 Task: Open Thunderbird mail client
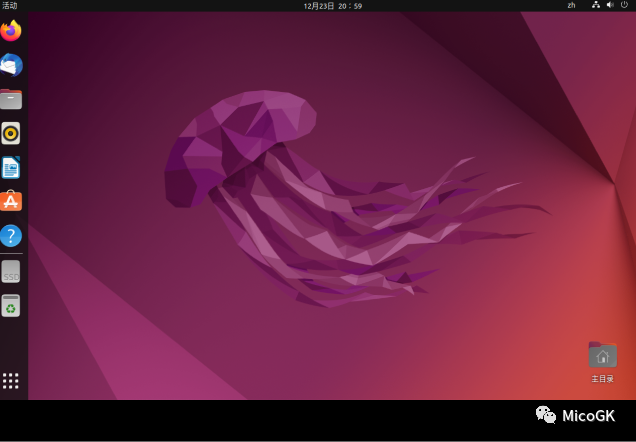coord(11,65)
